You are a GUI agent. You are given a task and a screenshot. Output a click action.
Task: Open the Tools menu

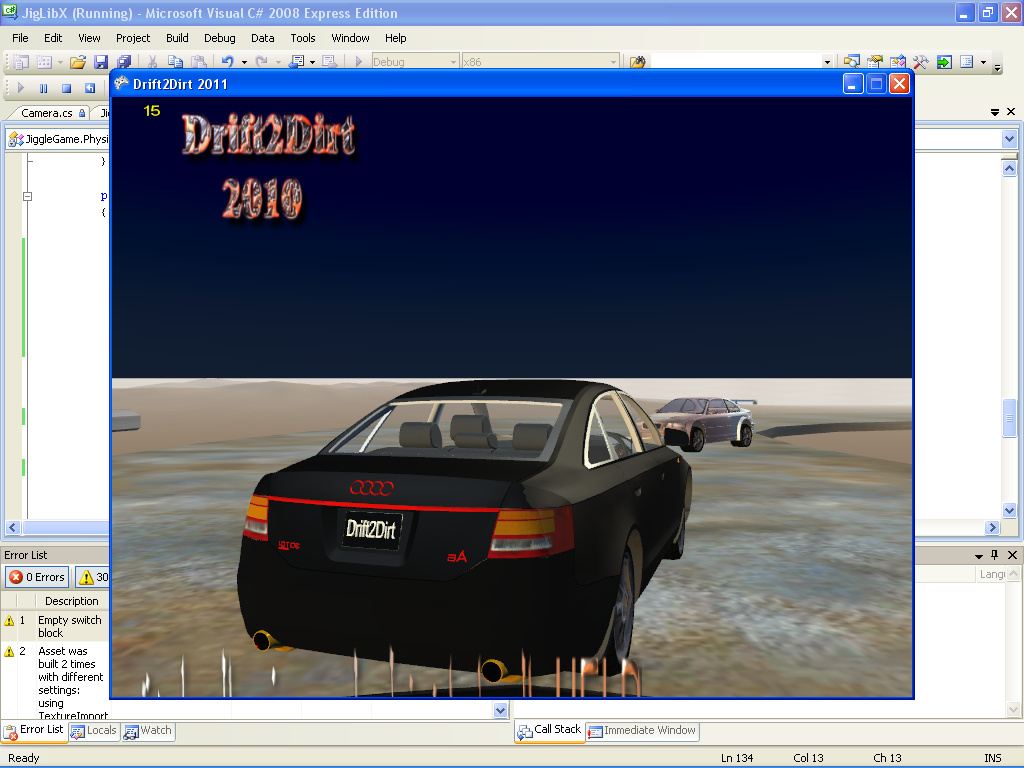(302, 38)
